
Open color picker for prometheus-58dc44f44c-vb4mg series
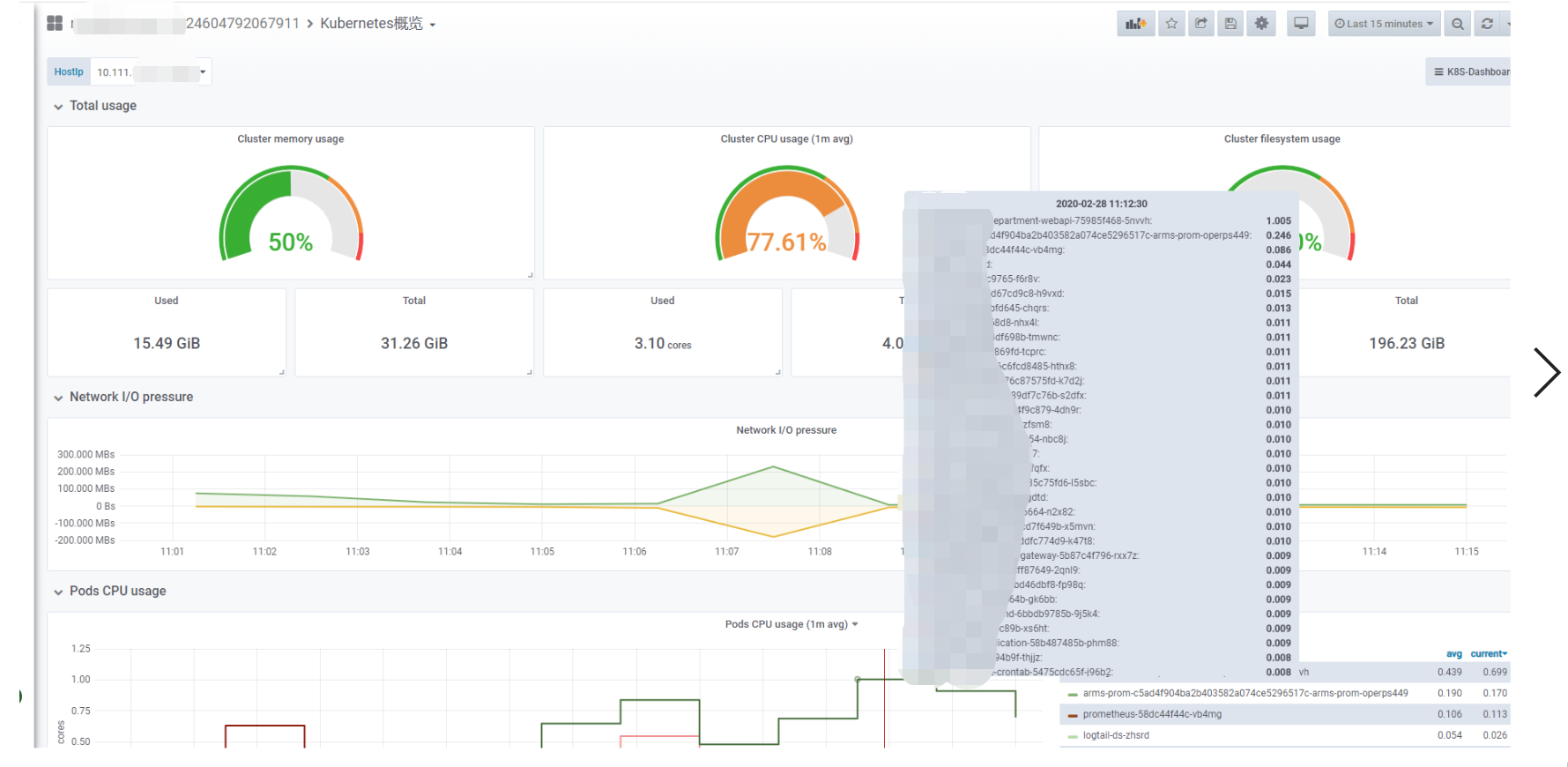tap(1073, 715)
